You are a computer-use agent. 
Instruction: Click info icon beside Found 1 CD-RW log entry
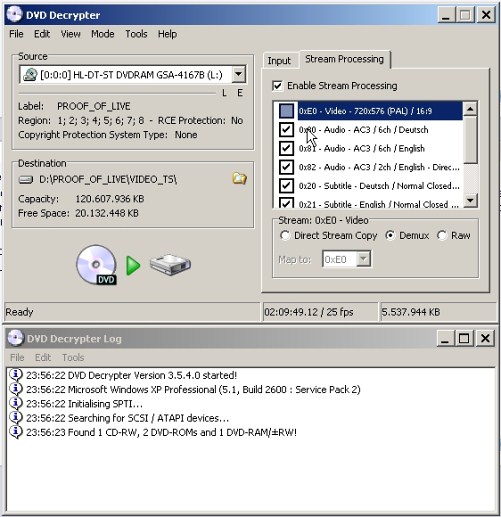click(15, 432)
